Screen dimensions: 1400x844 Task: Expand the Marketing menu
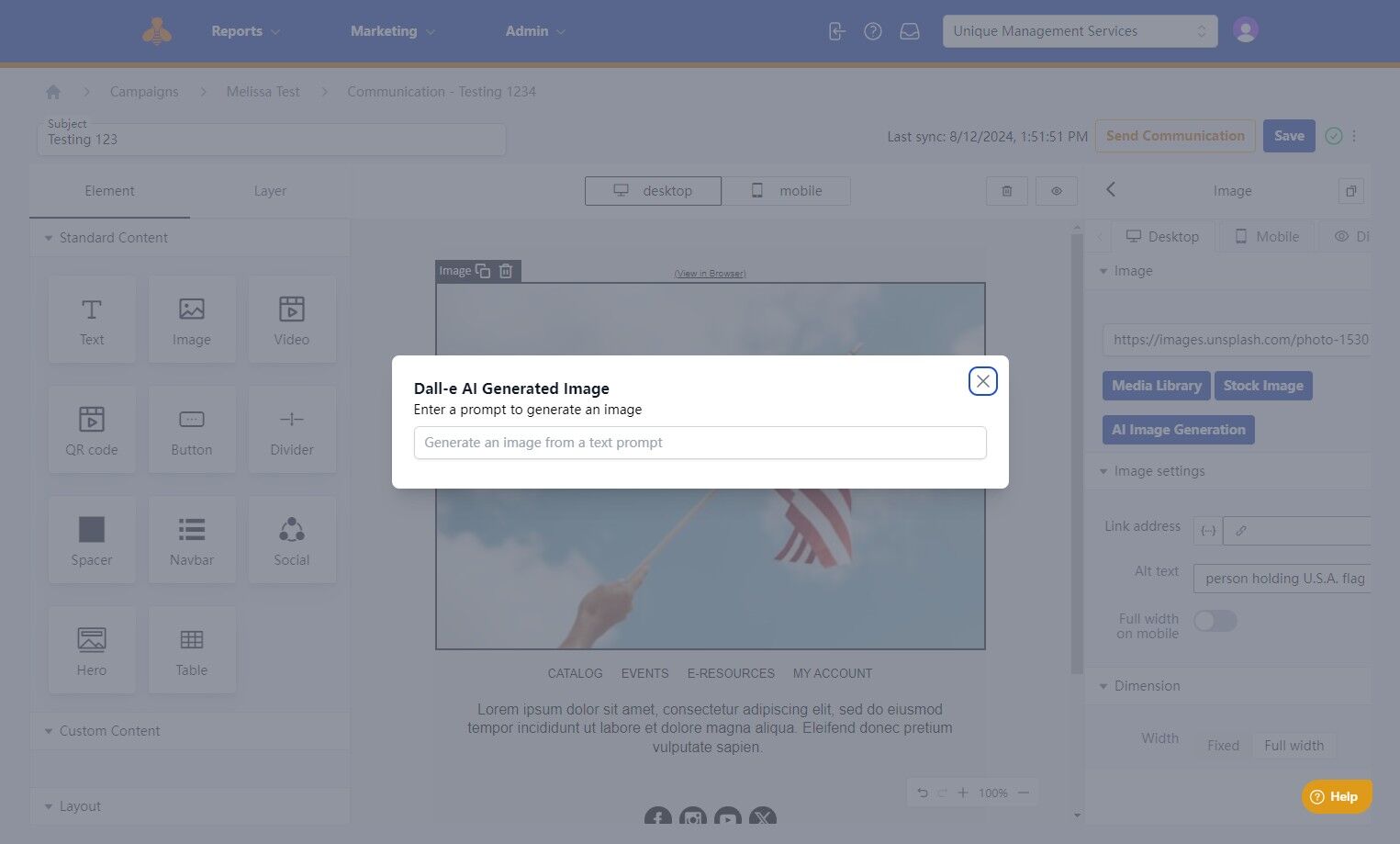tap(392, 31)
